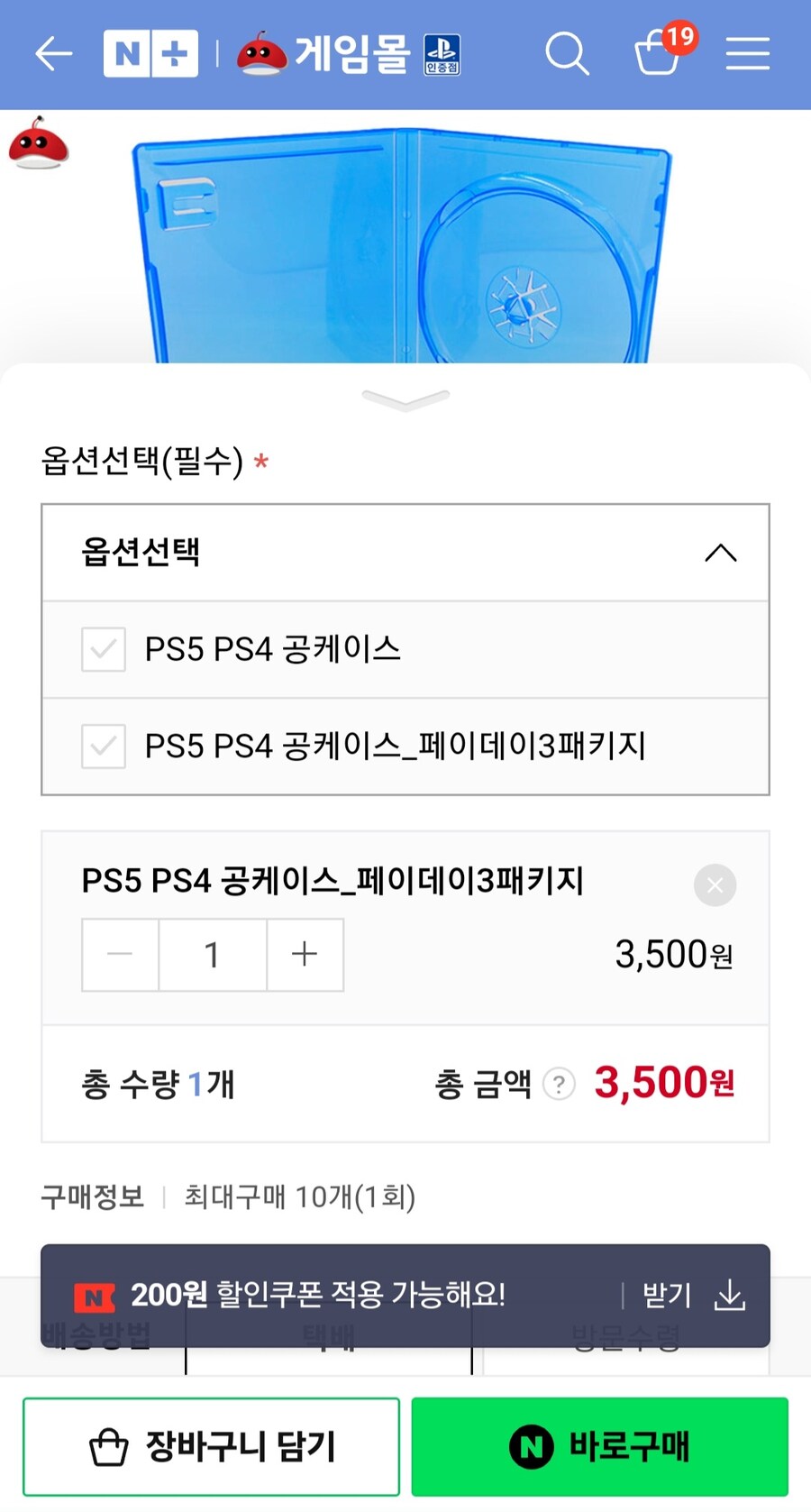Screen dimensions: 811x1512
Task: Tap the coupon download icon in the banner
Action: tap(730, 1297)
